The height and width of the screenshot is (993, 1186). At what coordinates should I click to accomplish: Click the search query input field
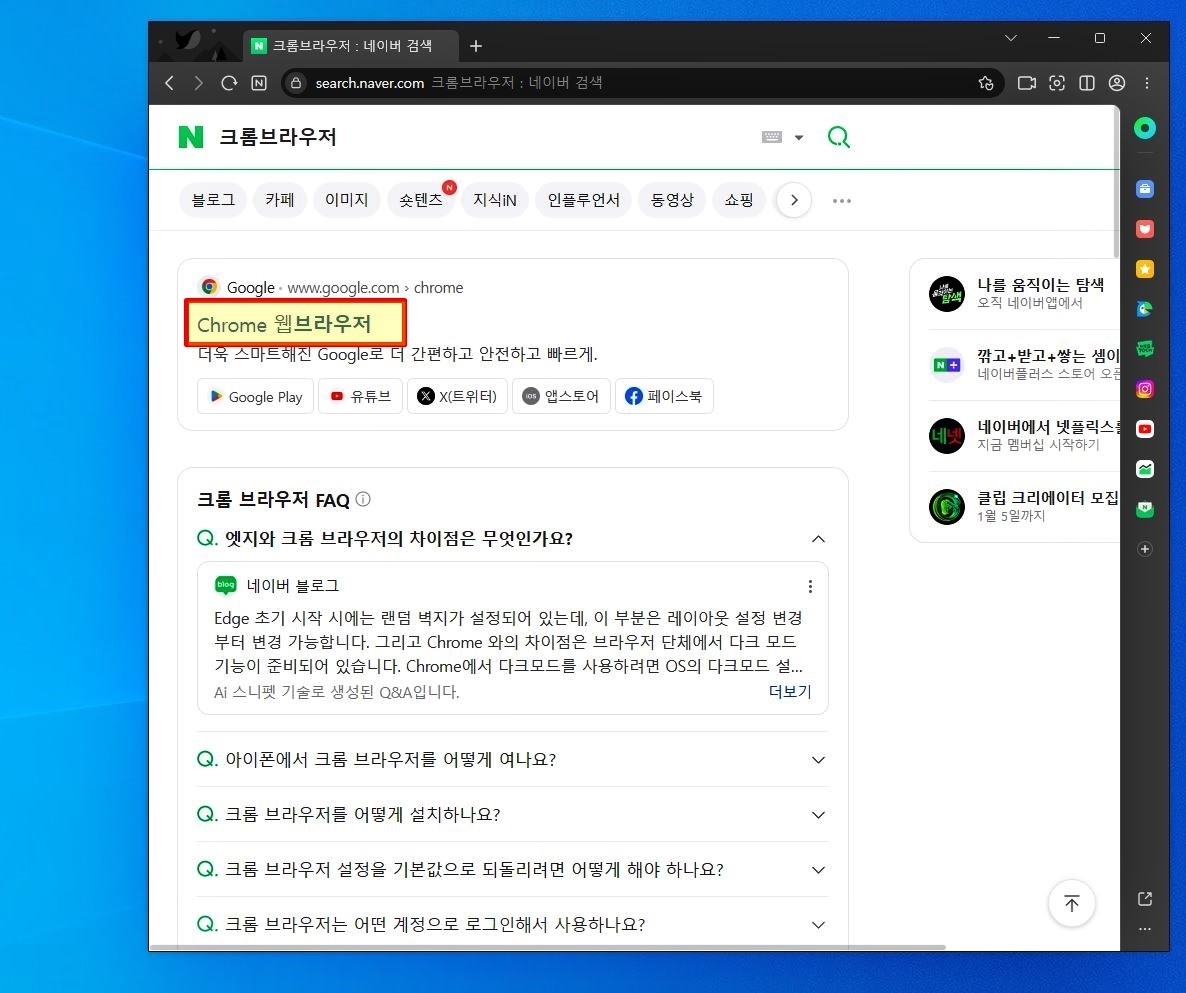coord(484,137)
